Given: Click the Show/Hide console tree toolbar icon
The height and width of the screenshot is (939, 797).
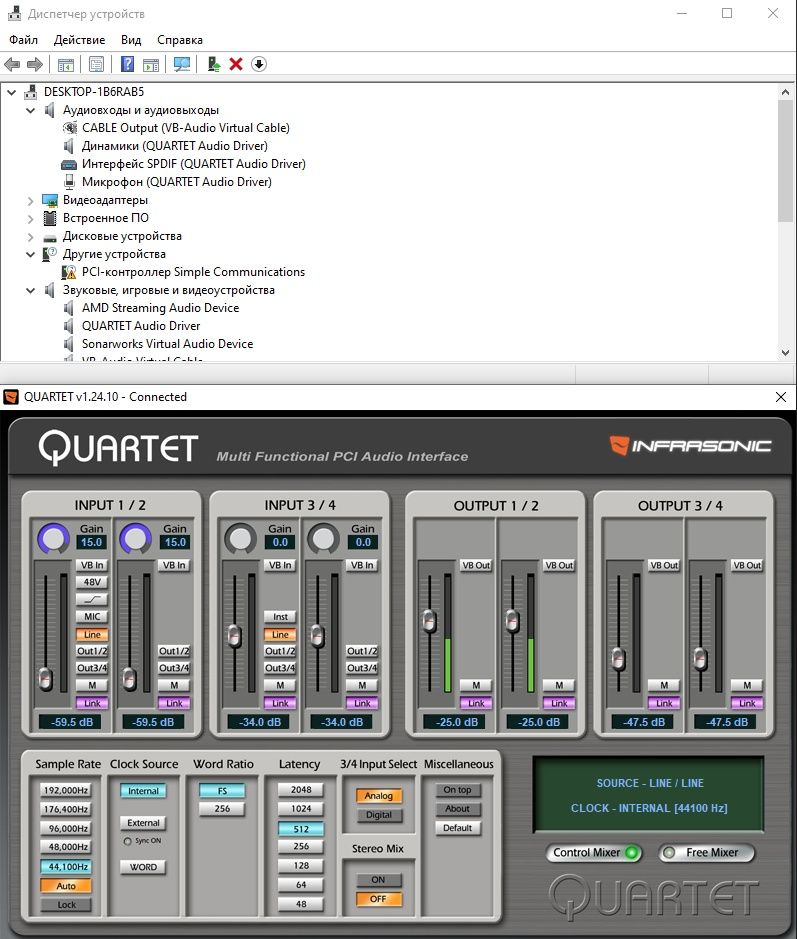Looking at the screenshot, I should 66,64.
